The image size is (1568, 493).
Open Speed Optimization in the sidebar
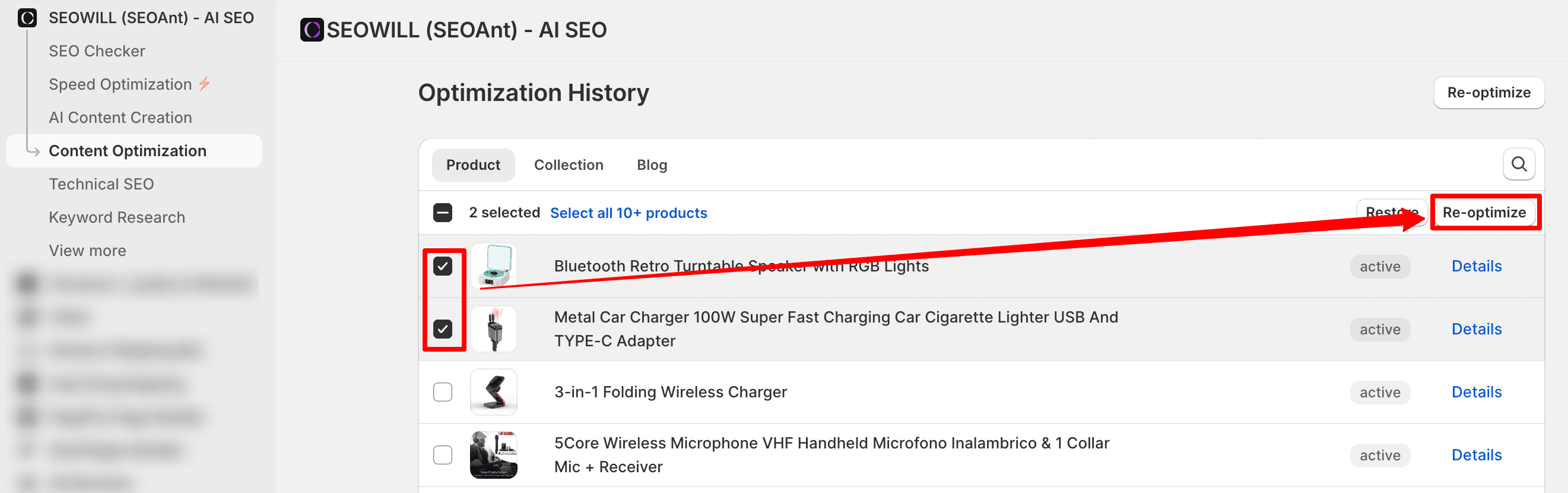click(120, 84)
